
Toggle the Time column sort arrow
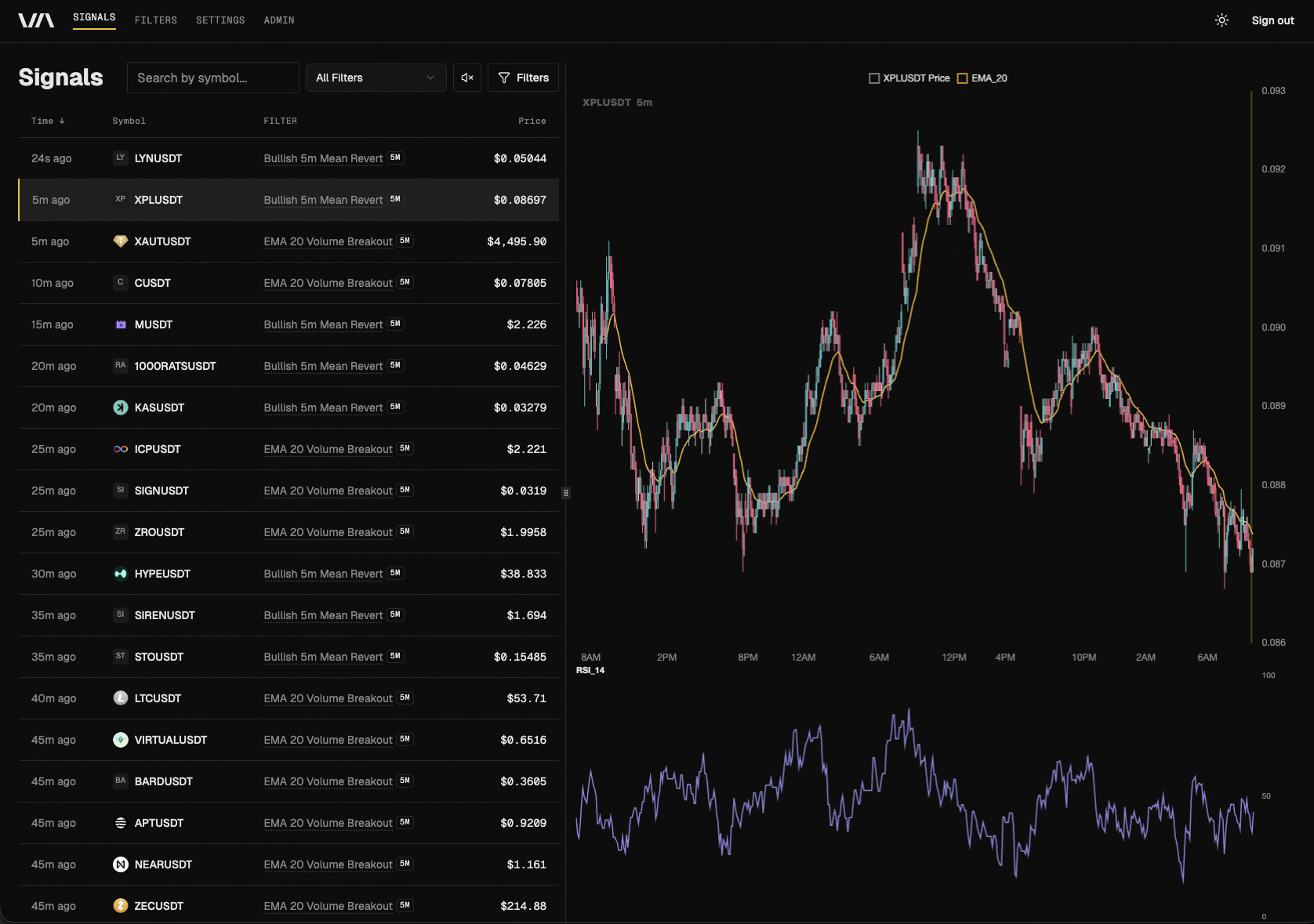coord(63,121)
